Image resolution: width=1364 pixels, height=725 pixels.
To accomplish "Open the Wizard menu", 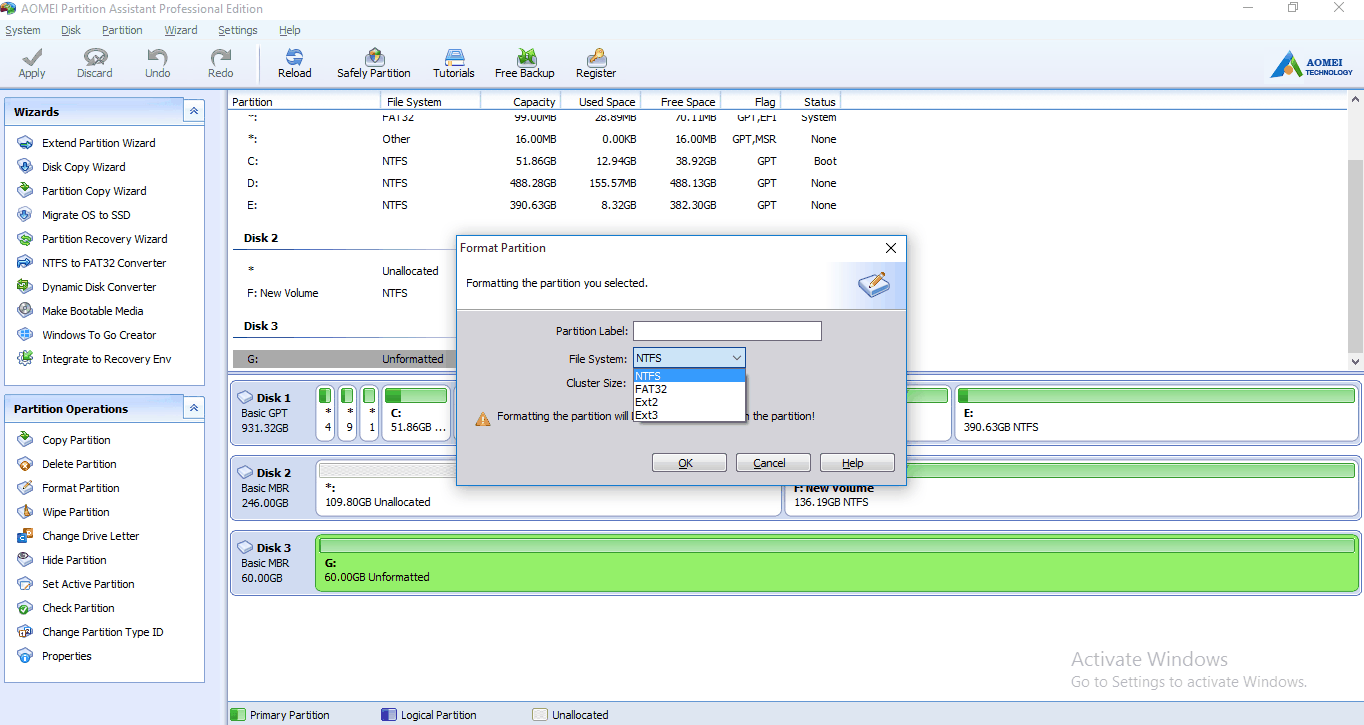I will [x=181, y=30].
